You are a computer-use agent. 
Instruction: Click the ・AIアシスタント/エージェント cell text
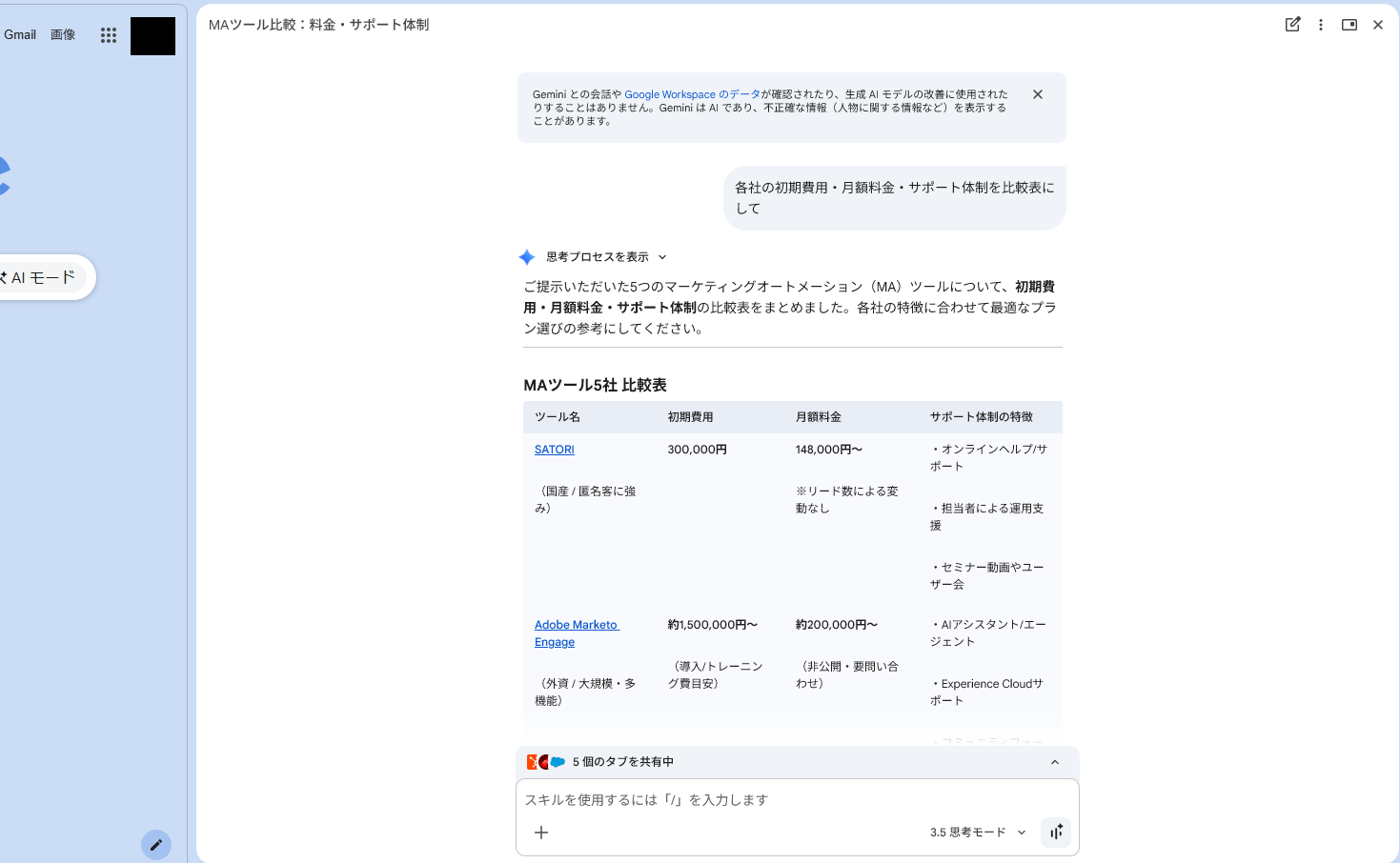(988, 633)
